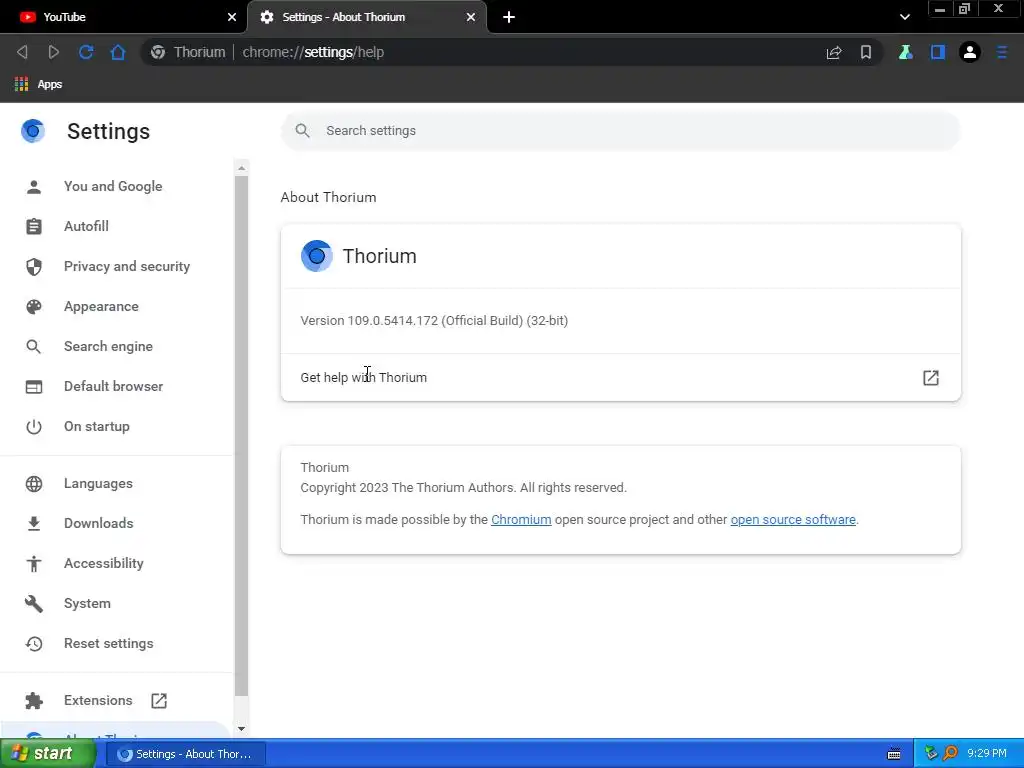
Task: Open Downloads settings
Action: tap(99, 524)
